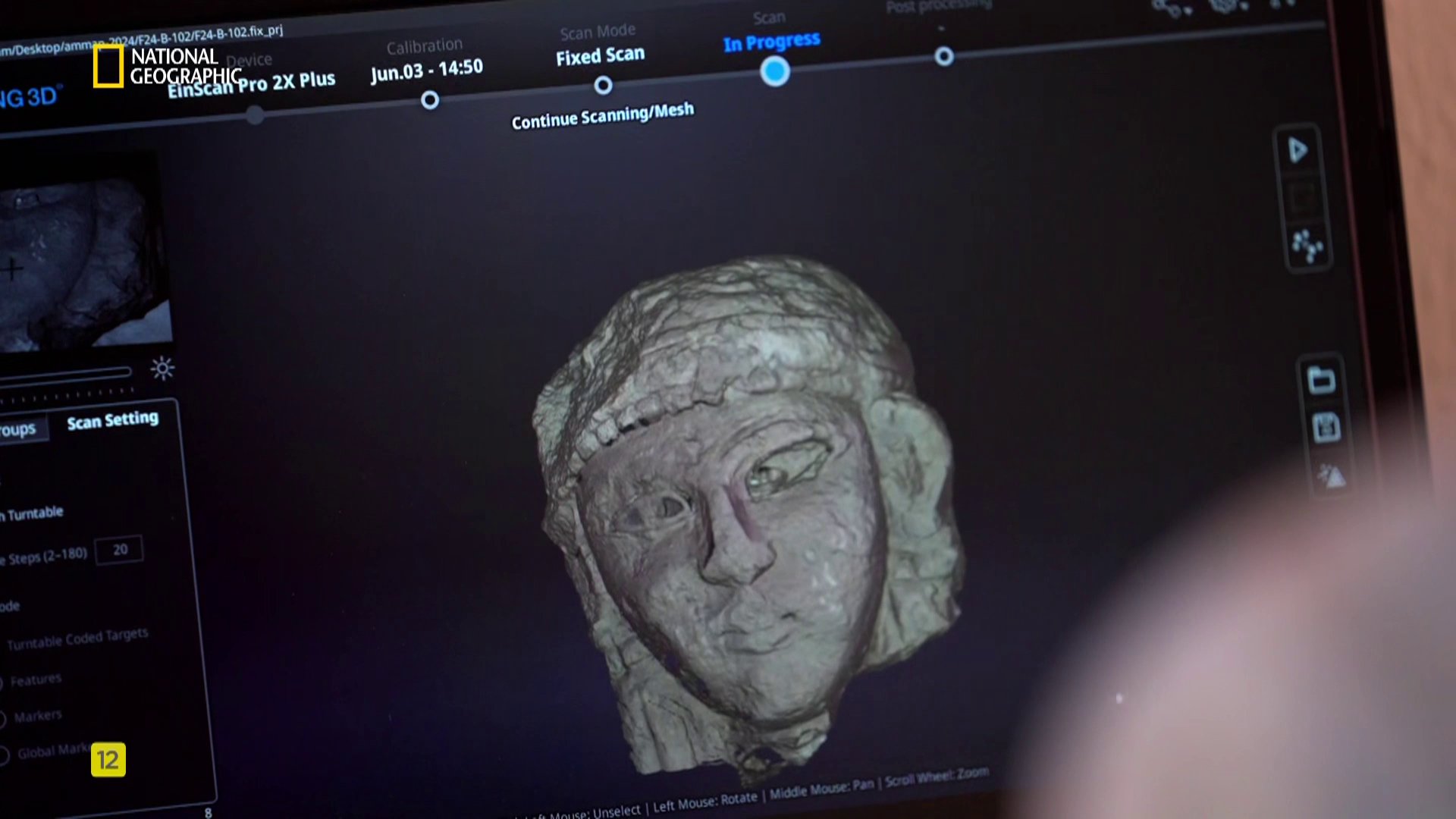
Task: Save scan with the floppy disk icon
Action: [x=1326, y=428]
